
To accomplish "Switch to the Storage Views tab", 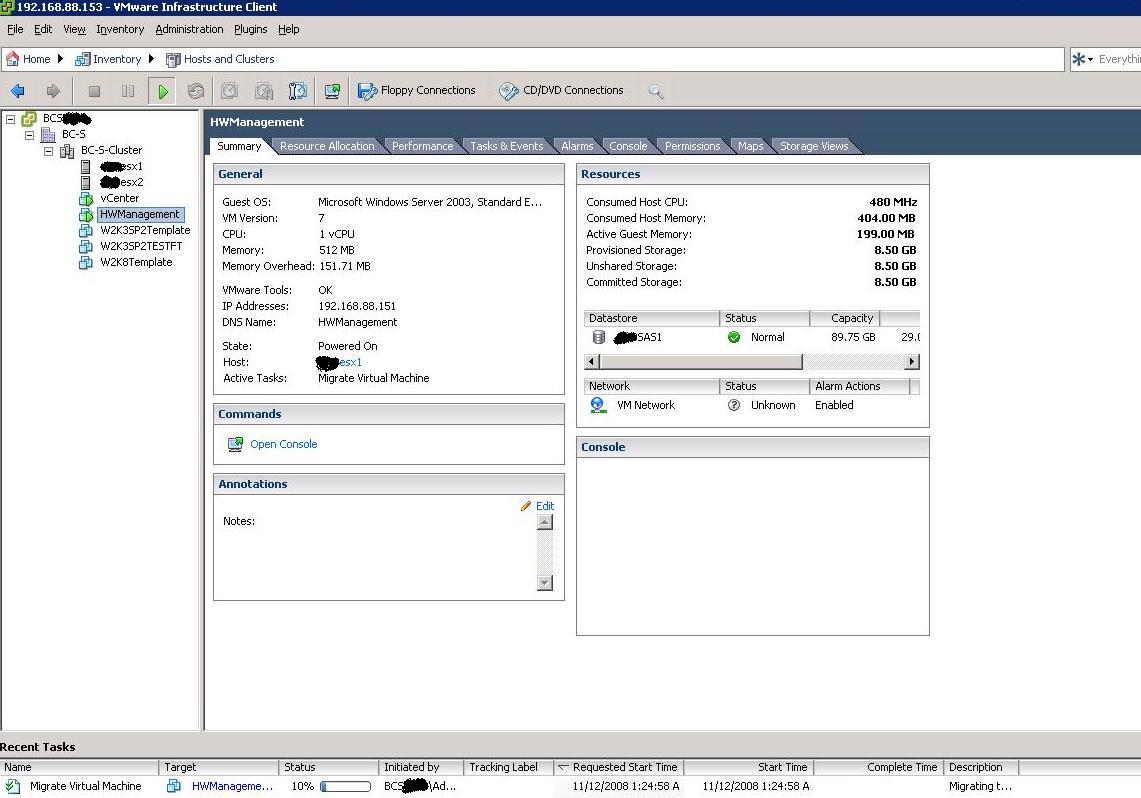I will coord(814,146).
